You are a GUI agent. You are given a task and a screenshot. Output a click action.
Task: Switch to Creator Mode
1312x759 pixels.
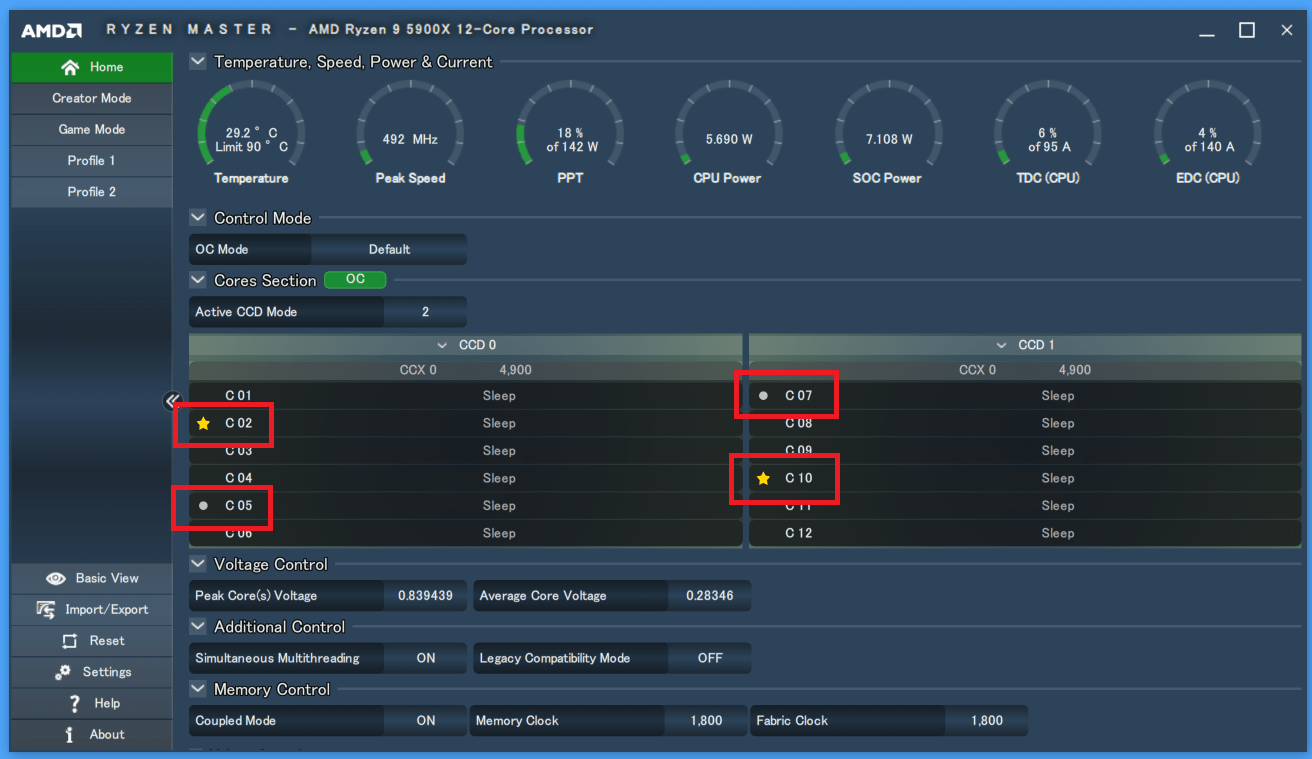(92, 98)
